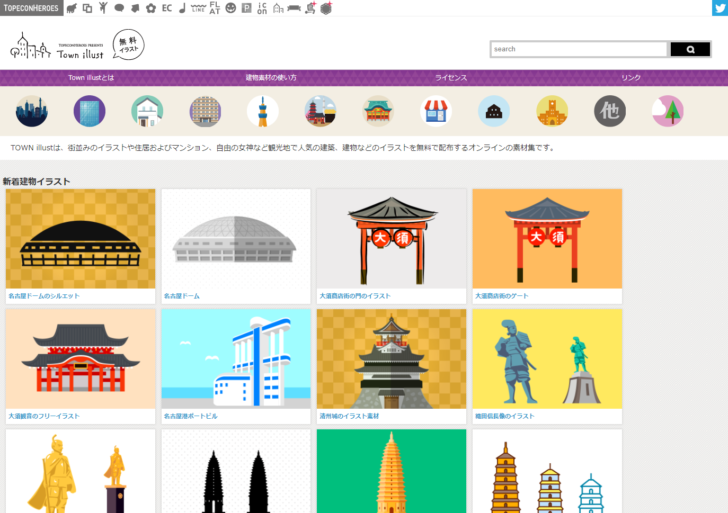Open orange pagoda on green thumbnail
728x513 pixels.
click(x=391, y=471)
